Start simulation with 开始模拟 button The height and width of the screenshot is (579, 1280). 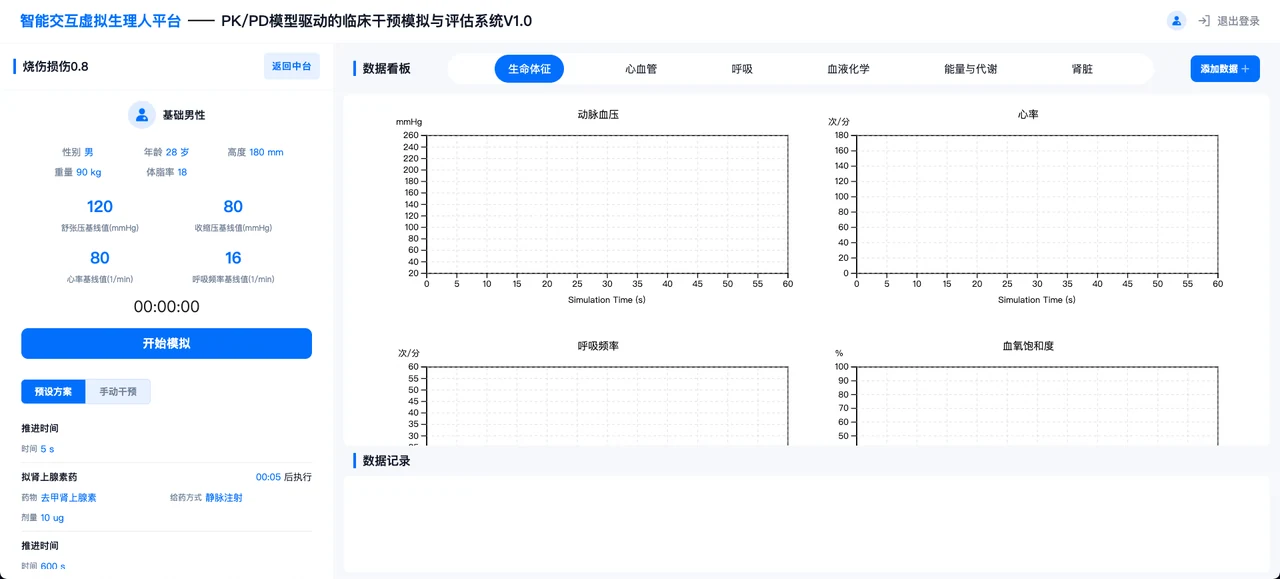166,343
